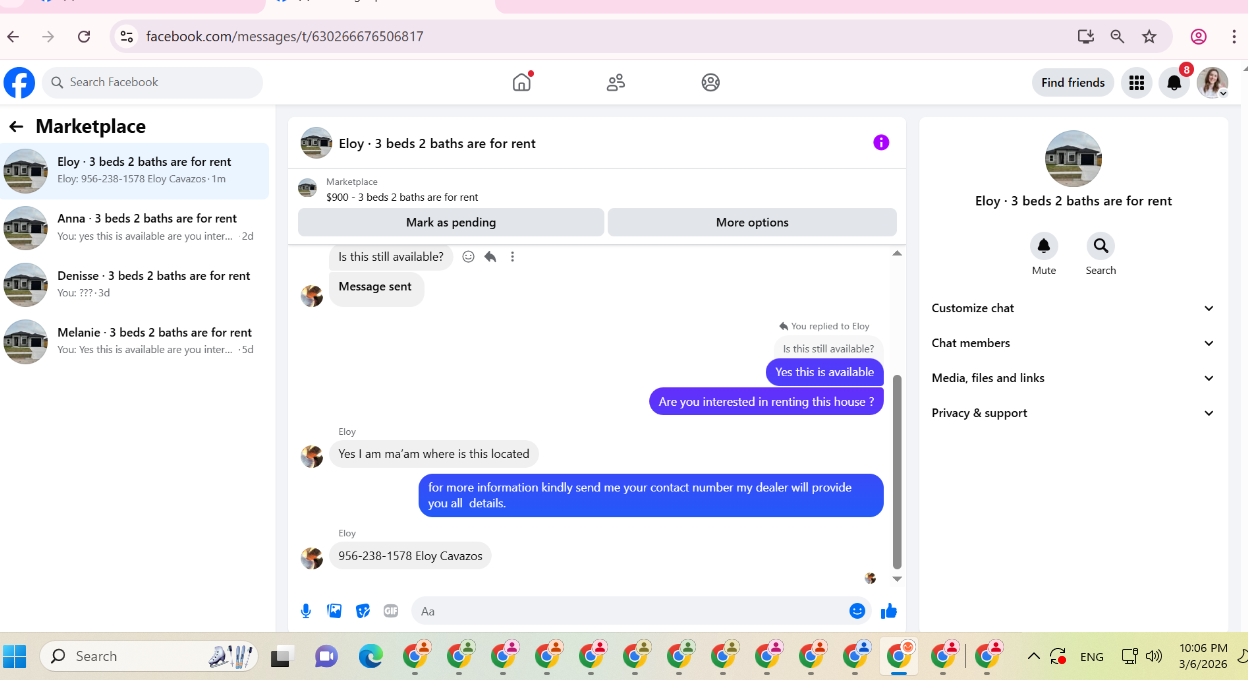1248x680 pixels.
Task: Open listing thumbnail in right panel
Action: click(1073, 158)
